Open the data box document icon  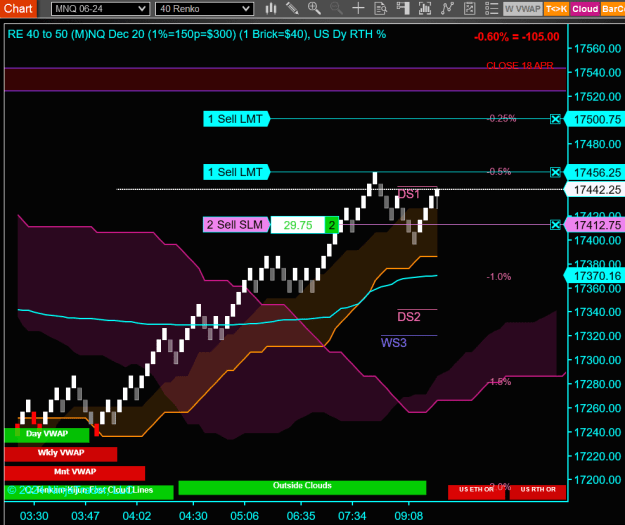pyautogui.click(x=381, y=8)
